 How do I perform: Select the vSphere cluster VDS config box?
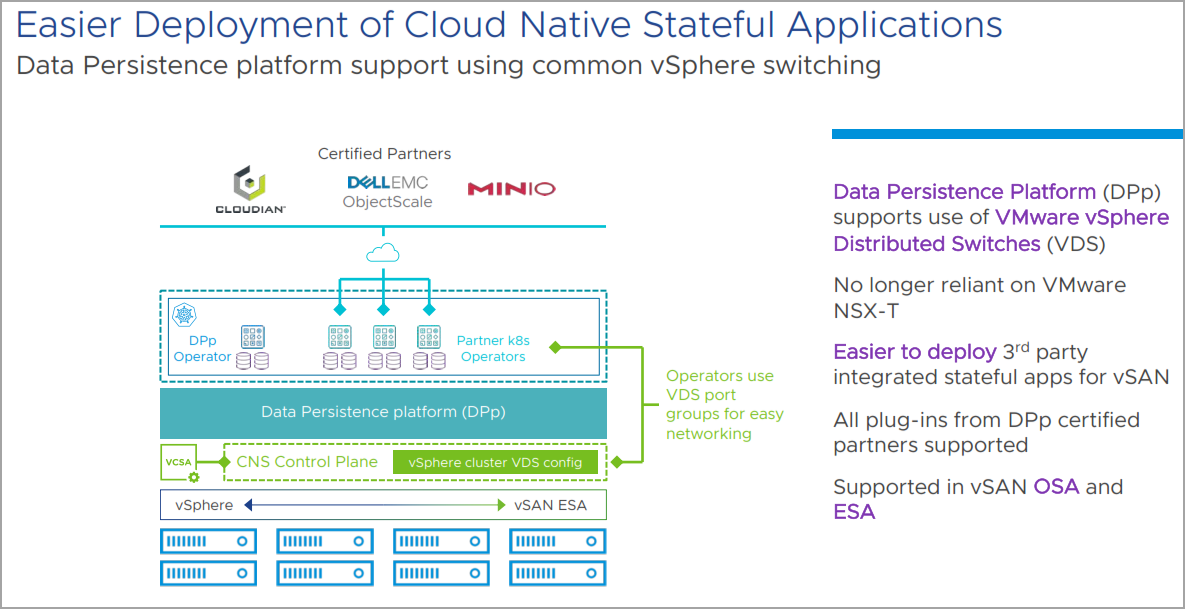tap(495, 462)
